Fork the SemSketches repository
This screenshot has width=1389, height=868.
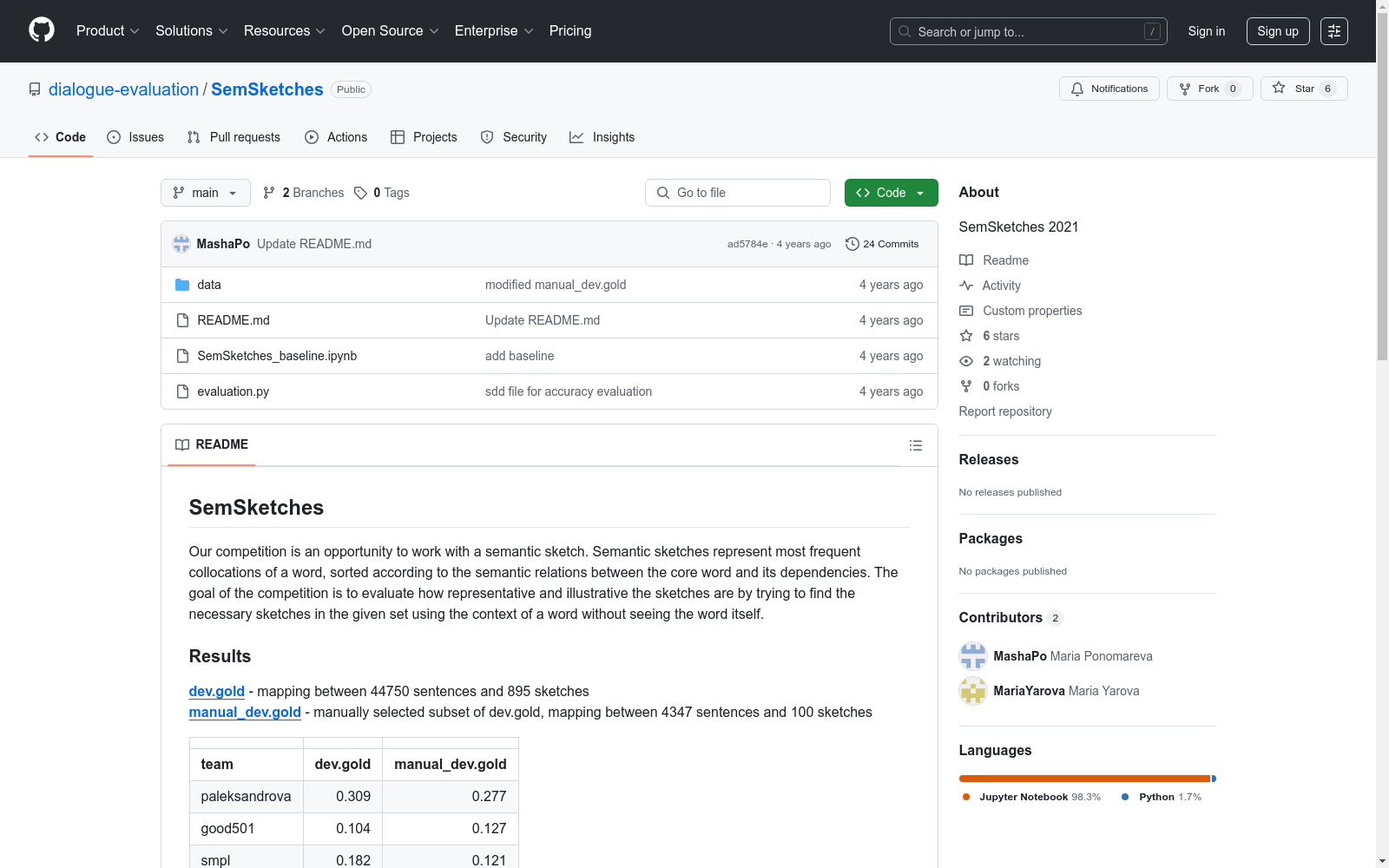coord(1210,89)
